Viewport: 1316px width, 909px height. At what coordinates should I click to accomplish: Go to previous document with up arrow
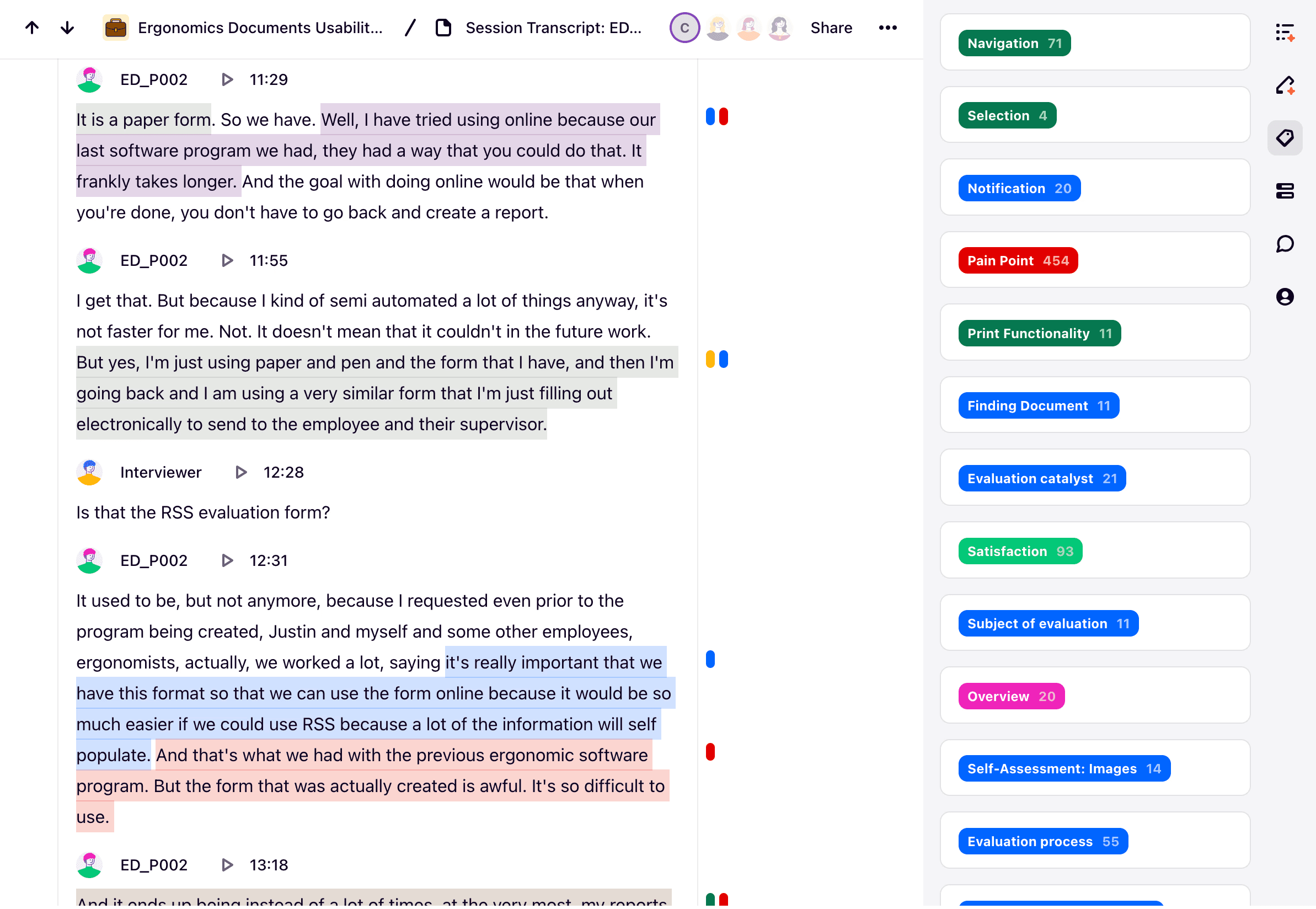click(x=32, y=28)
